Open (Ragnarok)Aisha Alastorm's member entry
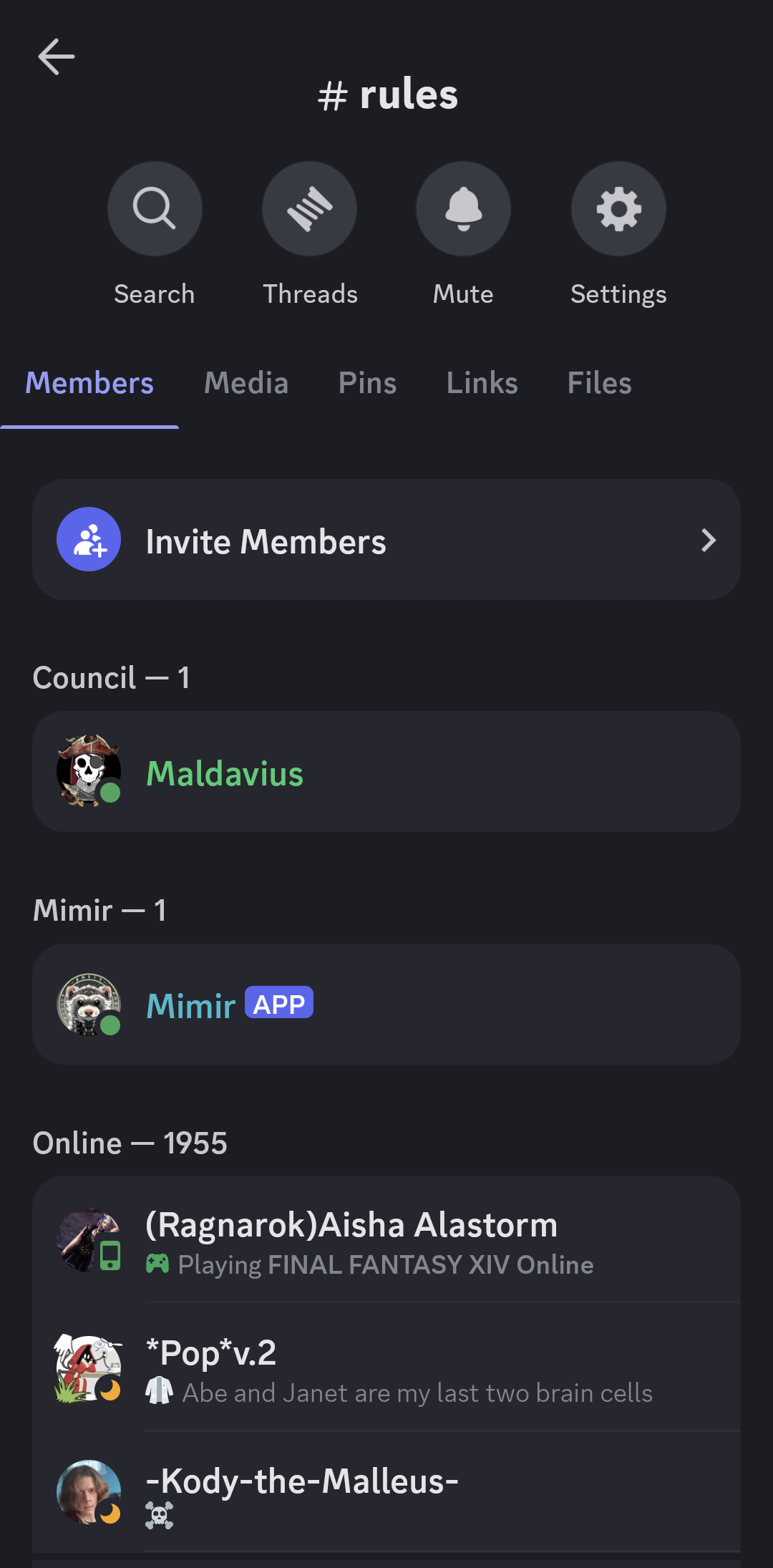Viewport: 773px width, 1568px height. [x=386, y=1240]
